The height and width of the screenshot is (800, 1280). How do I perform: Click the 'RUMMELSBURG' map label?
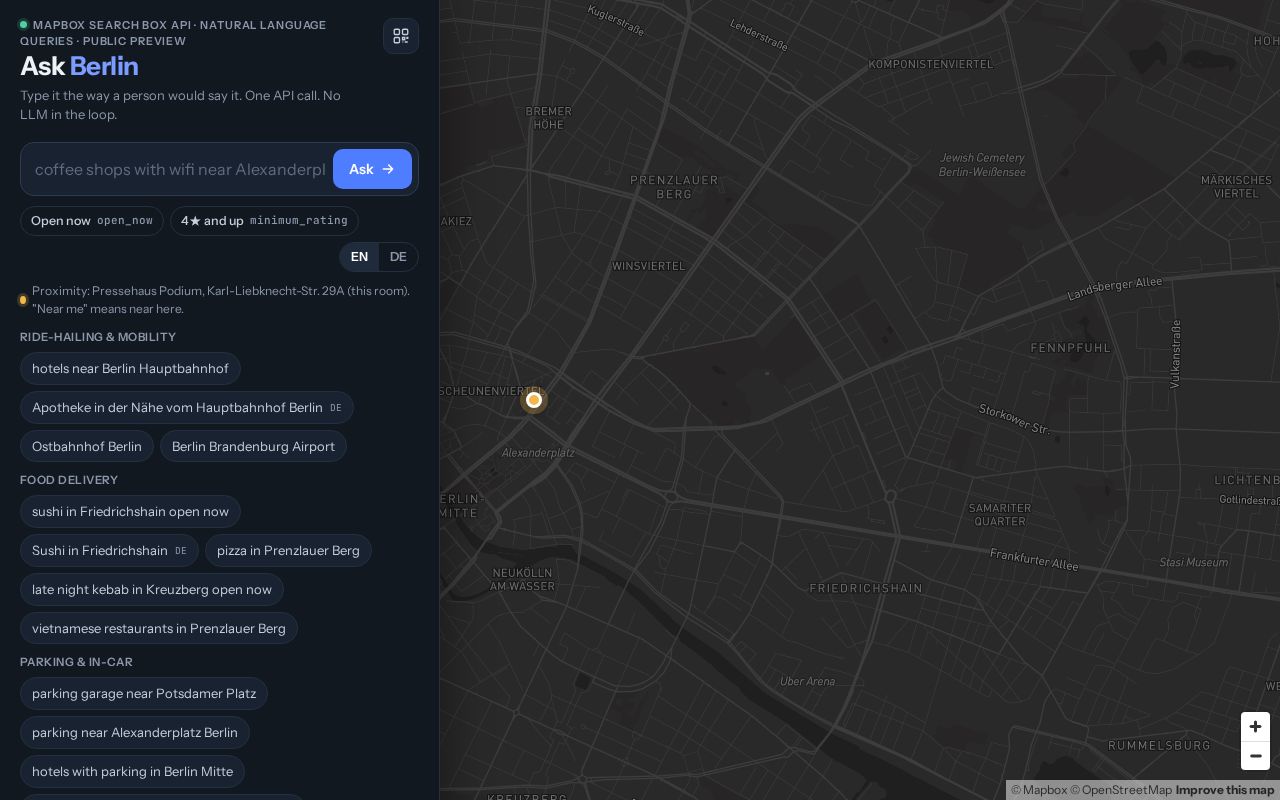coord(1159,746)
